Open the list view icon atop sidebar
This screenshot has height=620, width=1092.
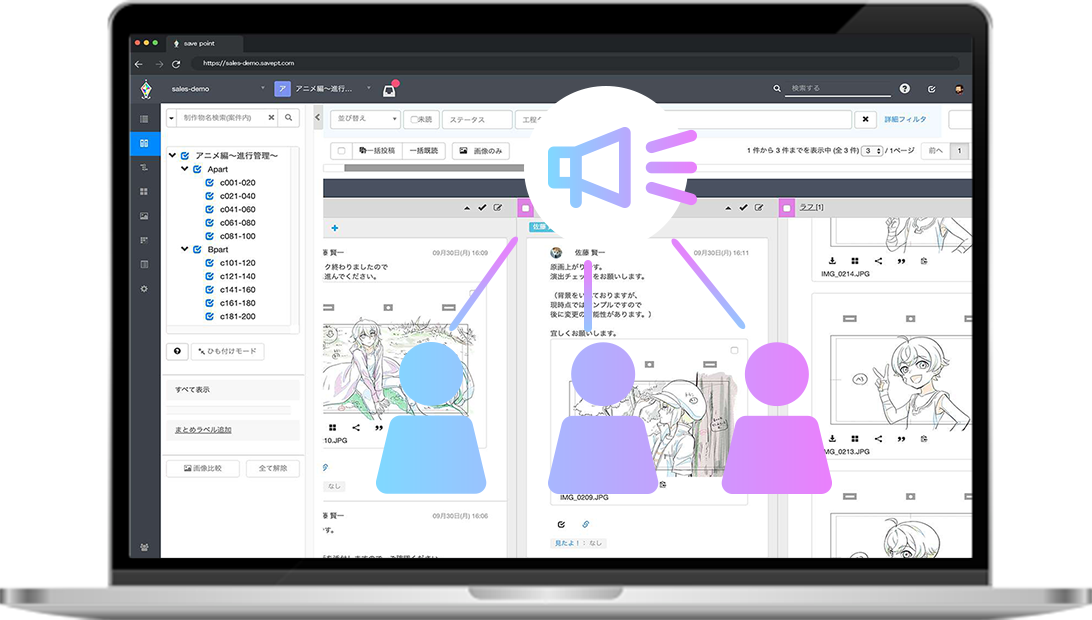144,119
